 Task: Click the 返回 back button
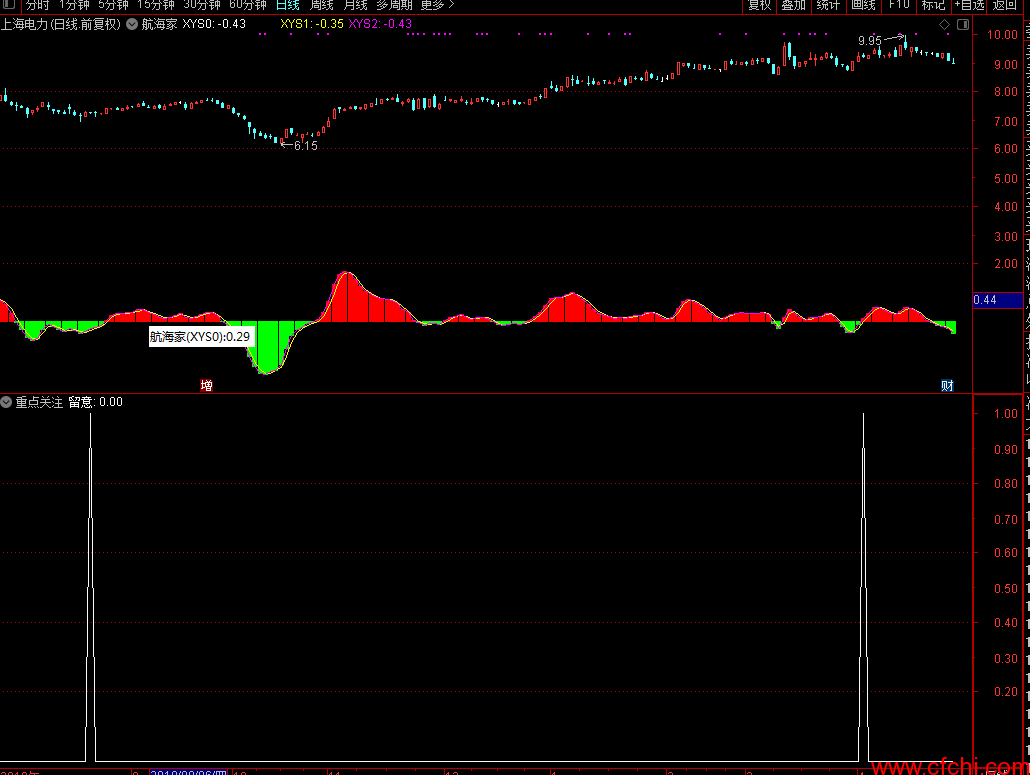pyautogui.click(x=1004, y=5)
